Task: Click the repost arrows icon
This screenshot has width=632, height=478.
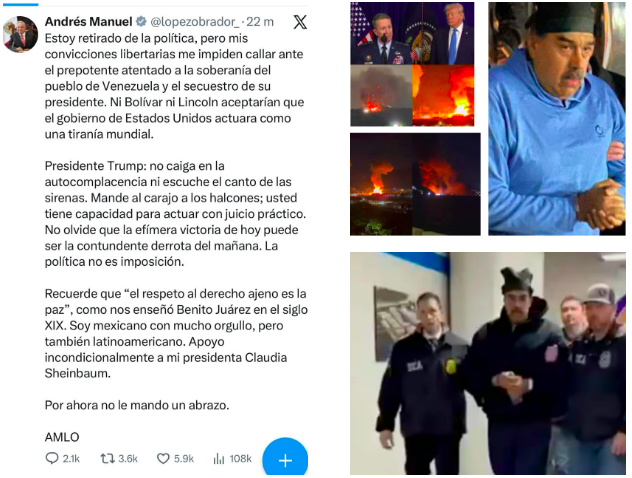Action: (x=107, y=458)
